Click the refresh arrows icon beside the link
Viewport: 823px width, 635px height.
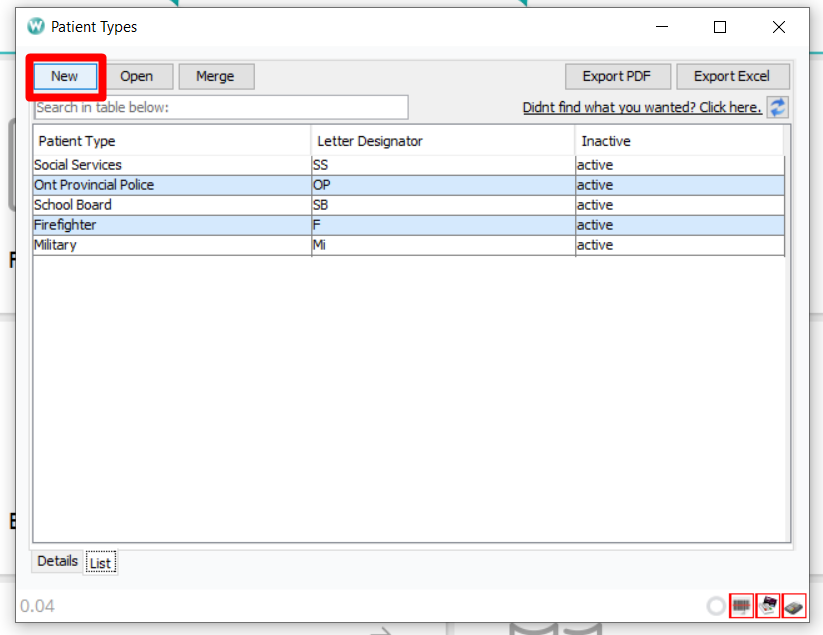777,107
